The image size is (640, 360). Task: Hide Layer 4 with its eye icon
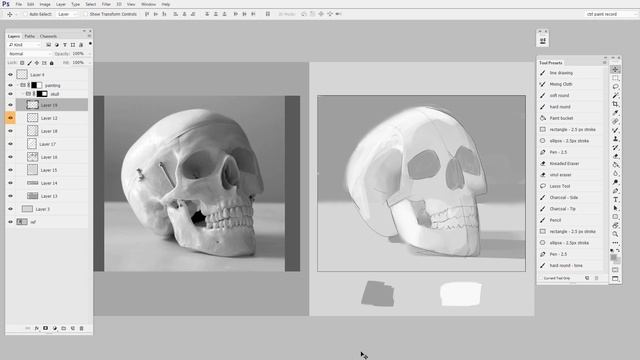pos(11,75)
